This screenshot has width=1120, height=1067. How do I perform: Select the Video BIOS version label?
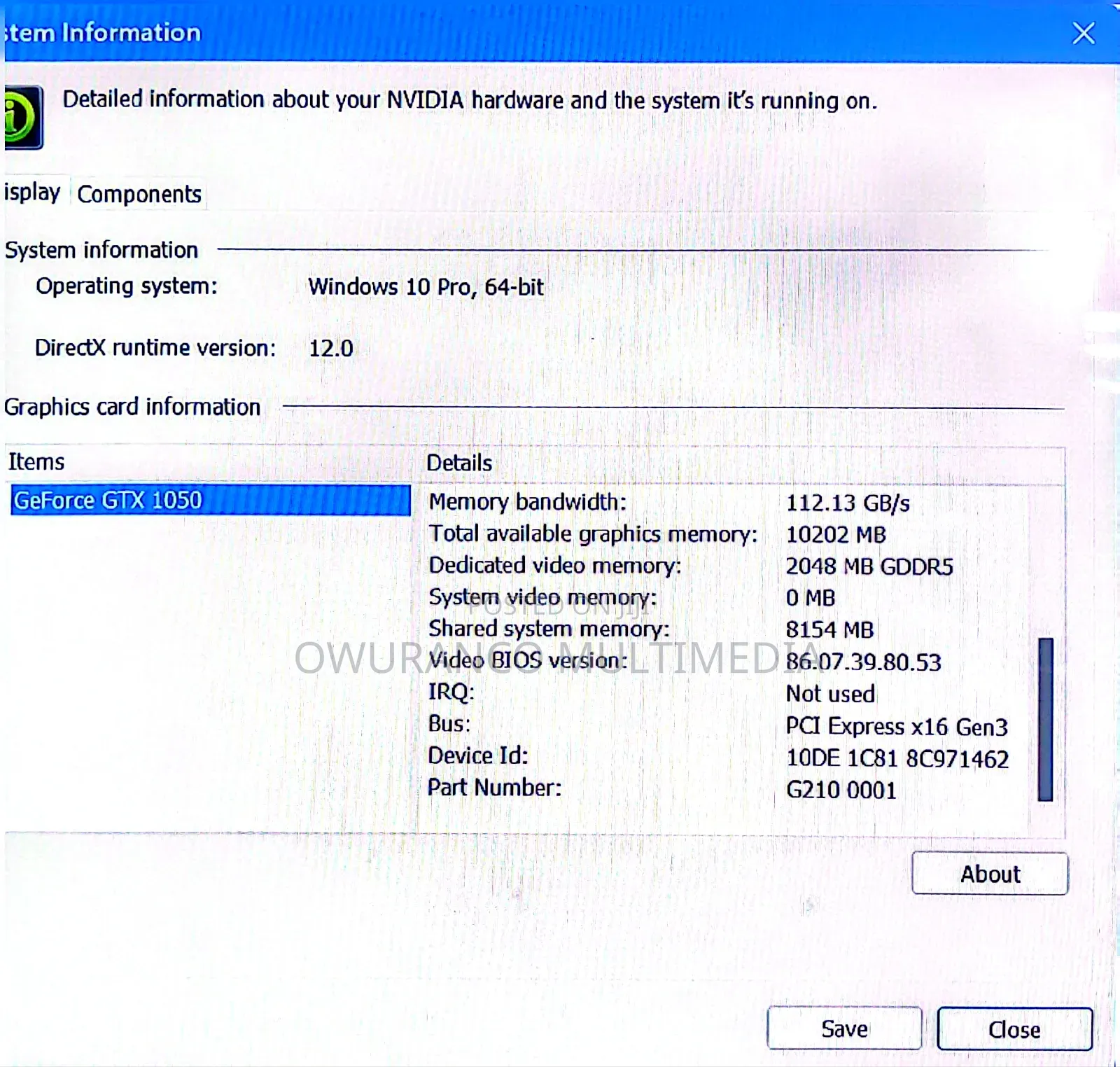[528, 660]
